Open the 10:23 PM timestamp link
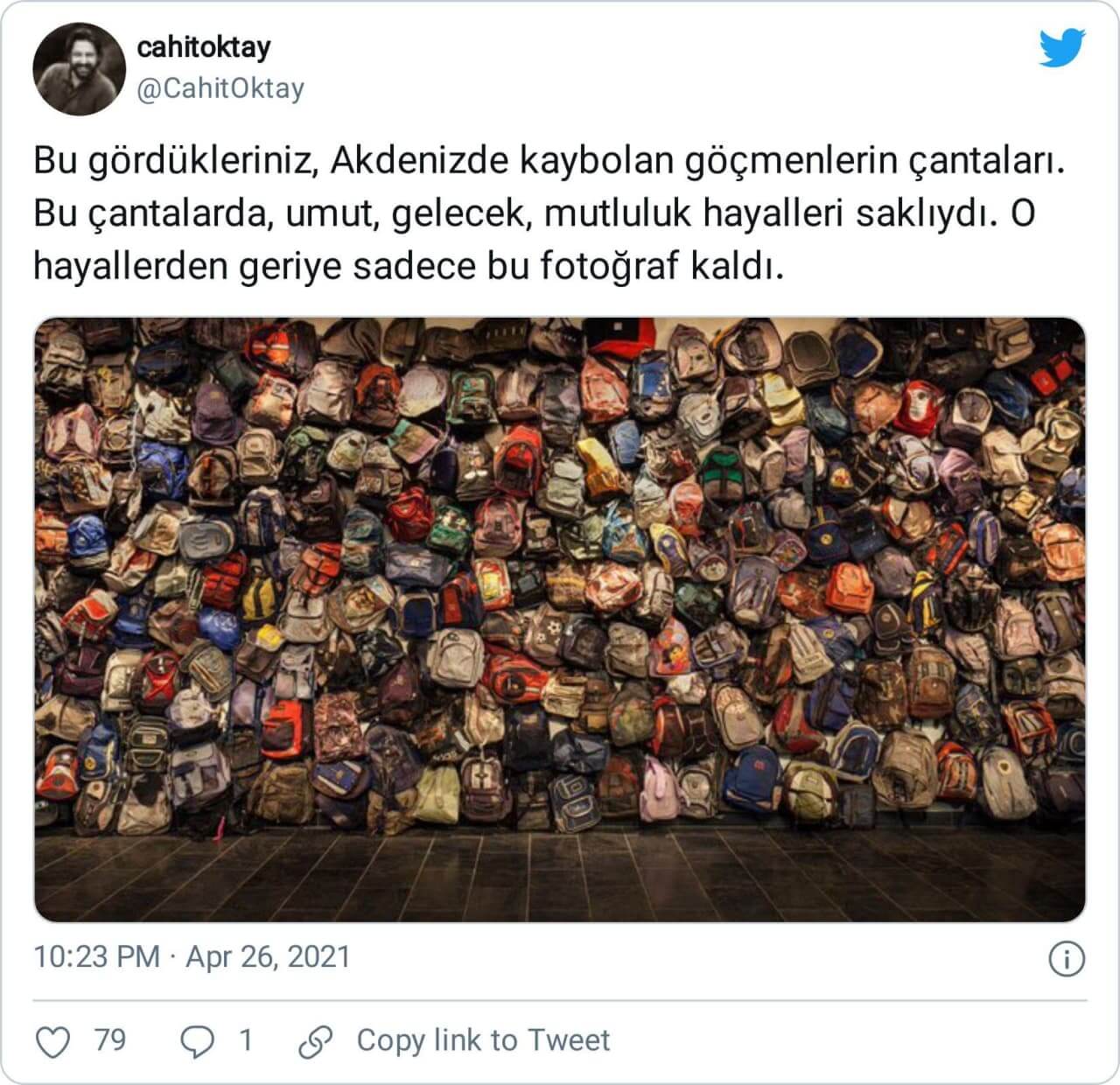The height and width of the screenshot is (1085, 1120). (97, 956)
